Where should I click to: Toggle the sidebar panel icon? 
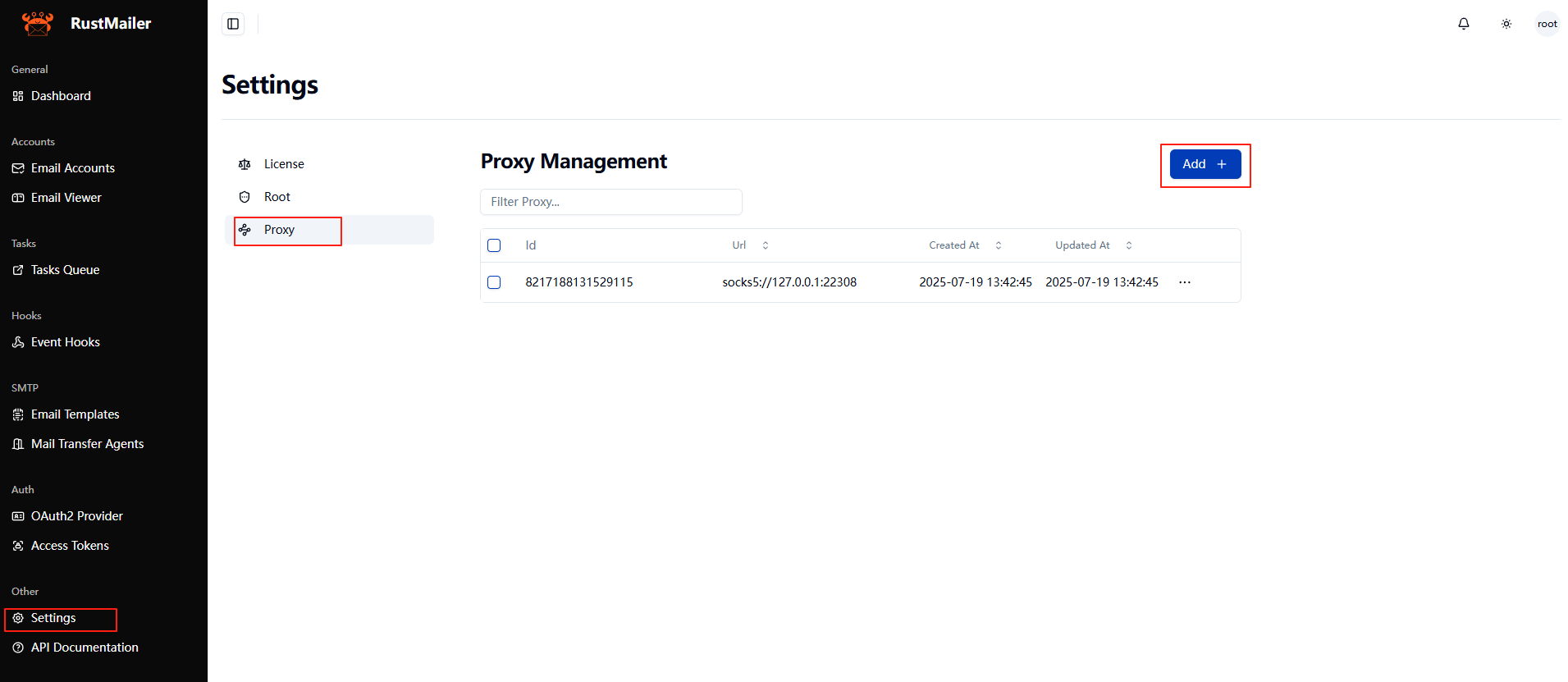pos(233,24)
